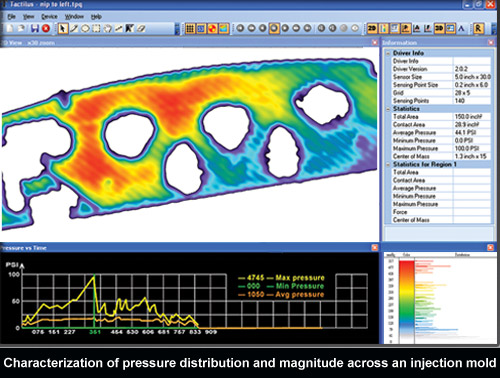Select the ellipse region tool
Image resolution: width=500 pixels, height=378 pixels.
point(85,29)
